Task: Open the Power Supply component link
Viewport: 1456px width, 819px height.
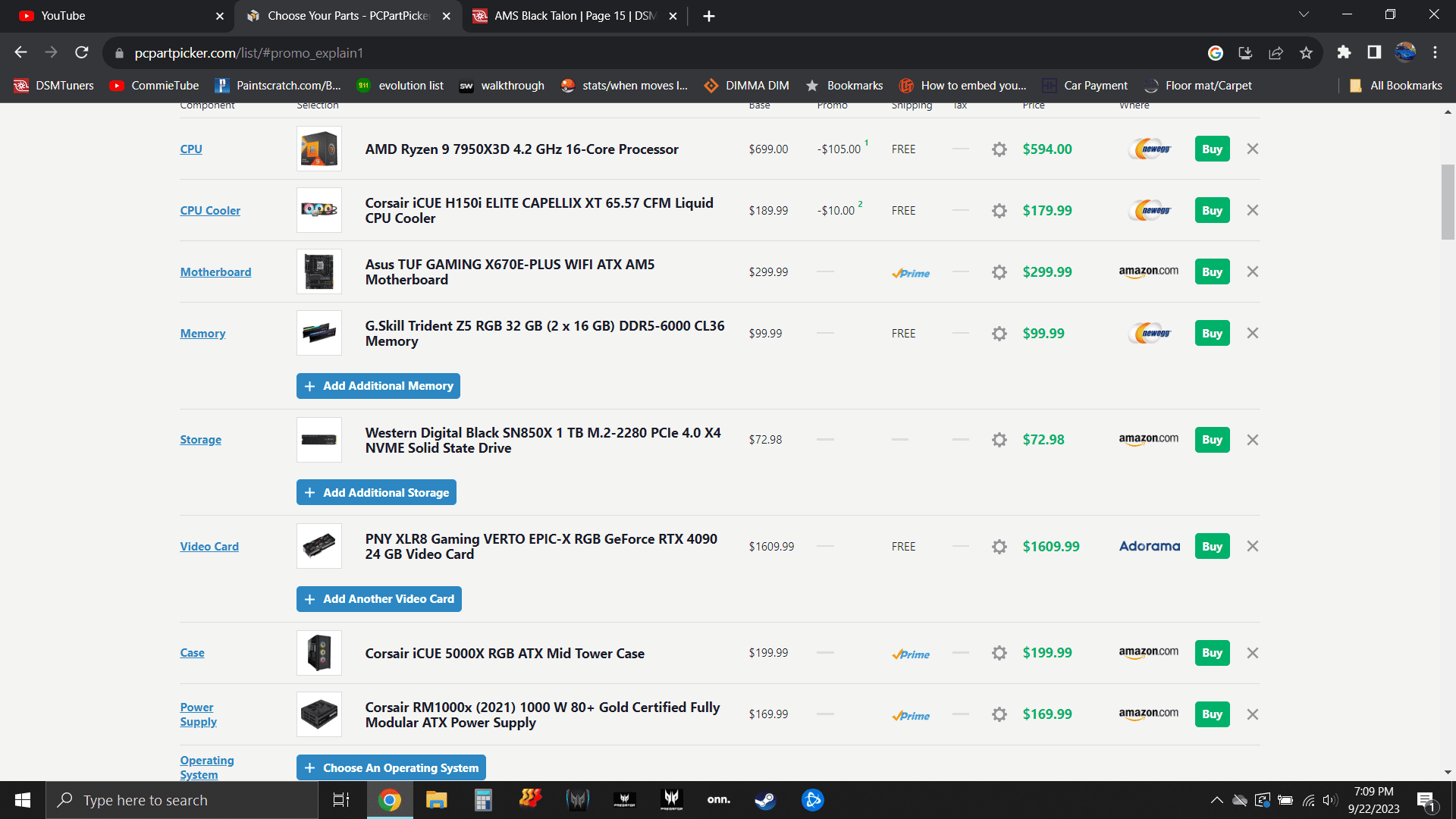Action: pyautogui.click(x=198, y=714)
